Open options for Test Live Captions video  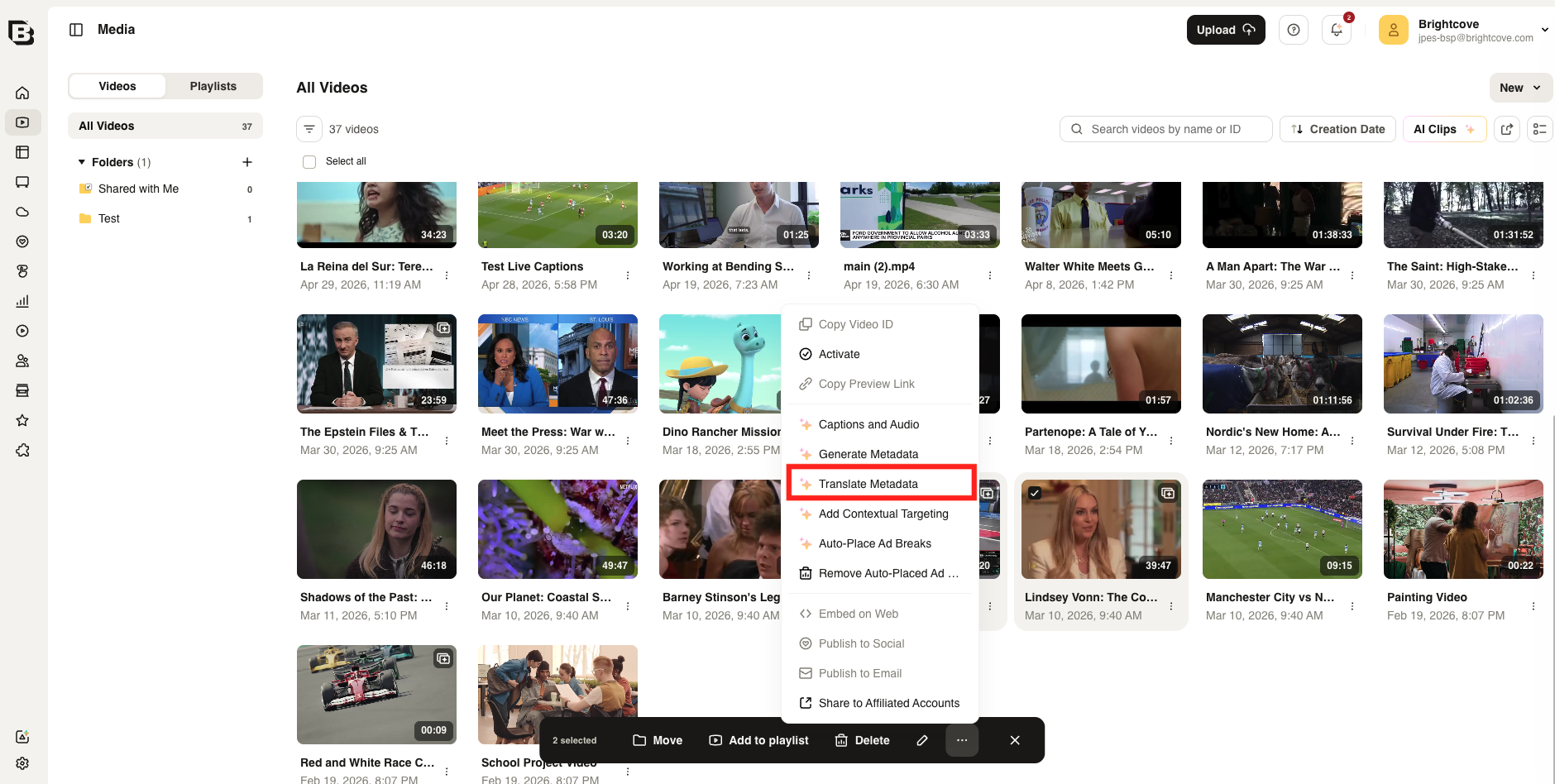[x=628, y=275]
